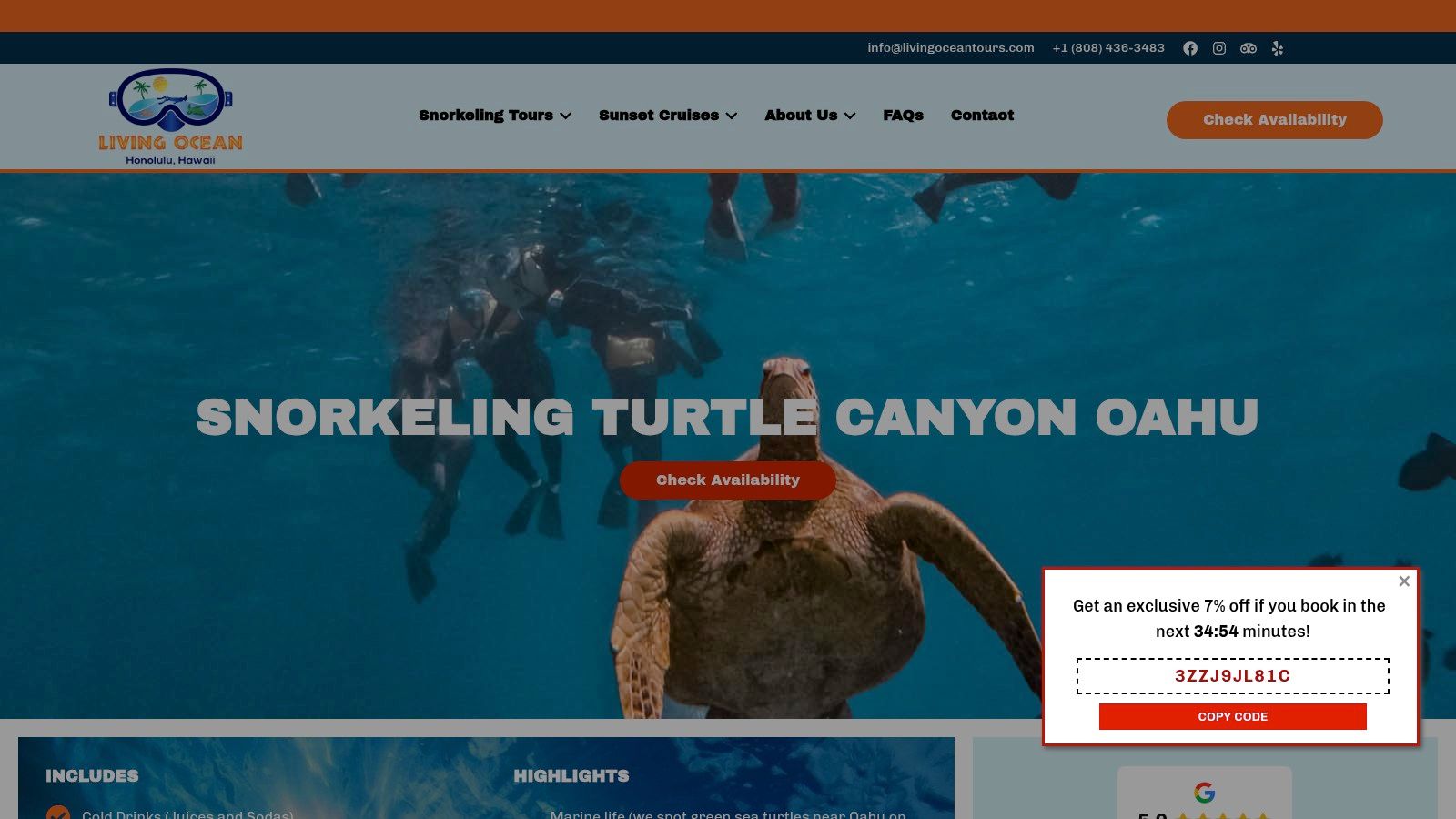Open the TripAdvisor social icon
Viewport: 1456px width, 819px height.
pyautogui.click(x=1249, y=48)
